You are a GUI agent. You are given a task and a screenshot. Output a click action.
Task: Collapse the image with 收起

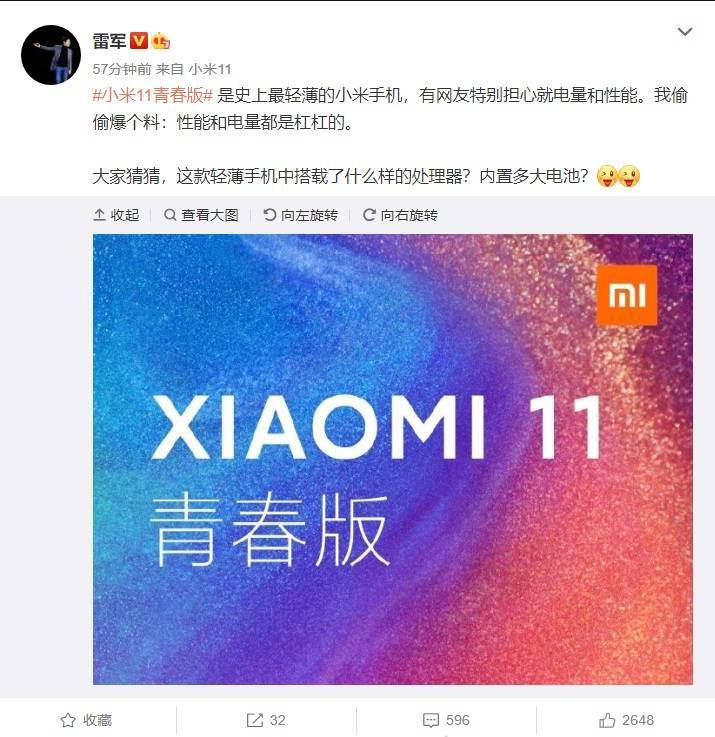(116, 215)
